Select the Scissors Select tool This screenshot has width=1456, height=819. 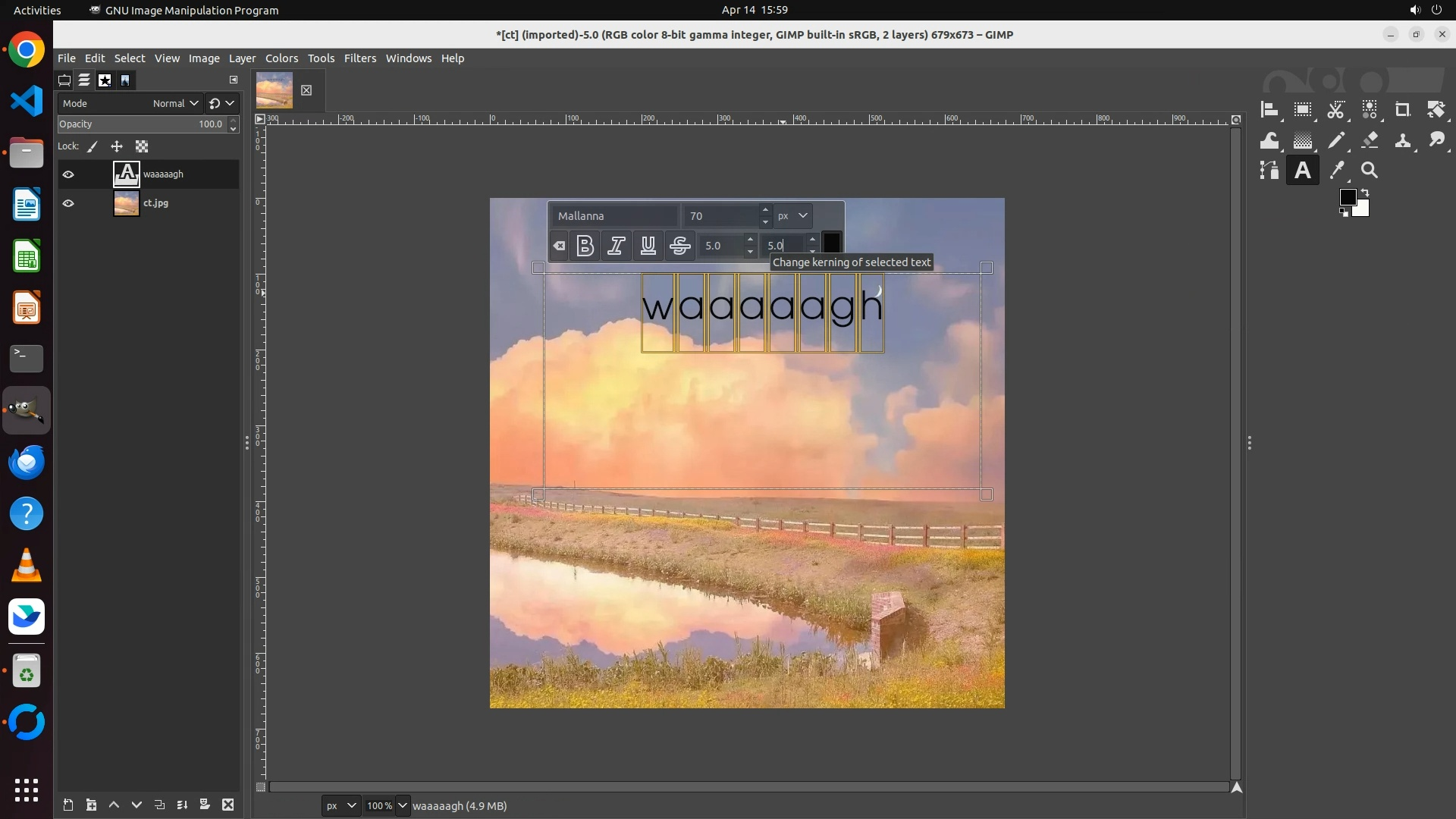pyautogui.click(x=1335, y=110)
